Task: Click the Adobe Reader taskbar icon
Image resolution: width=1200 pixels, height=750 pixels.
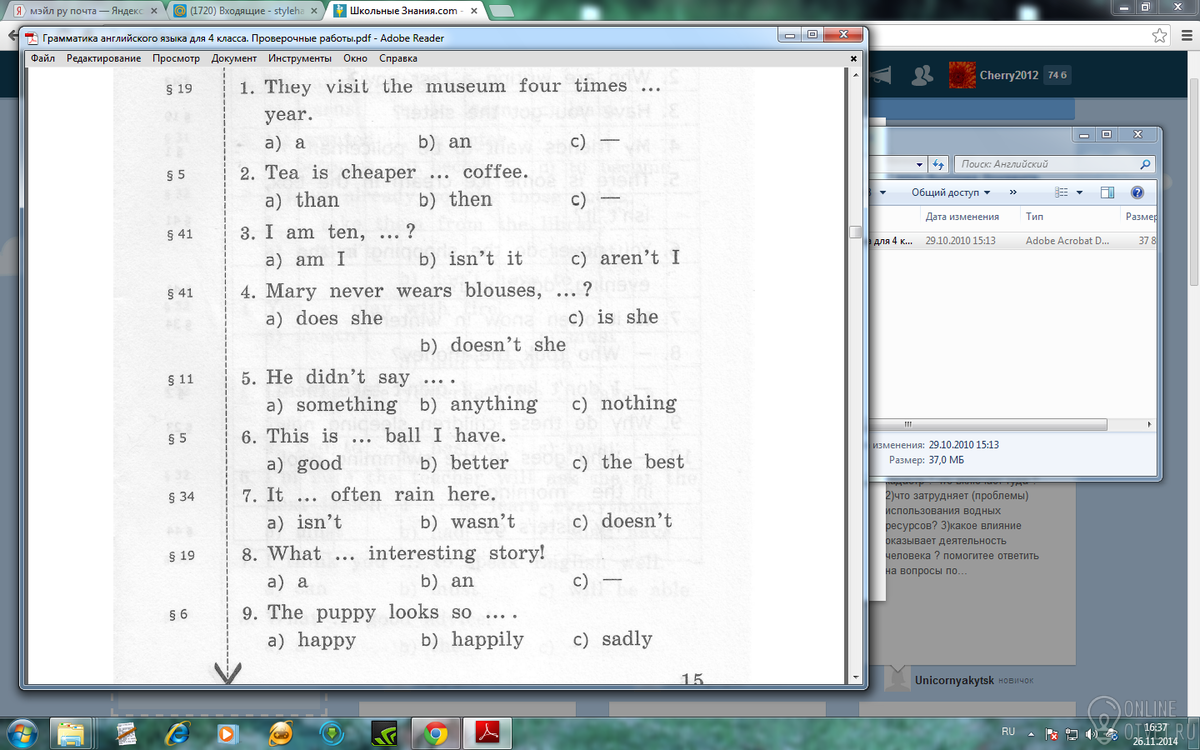Action: click(486, 733)
